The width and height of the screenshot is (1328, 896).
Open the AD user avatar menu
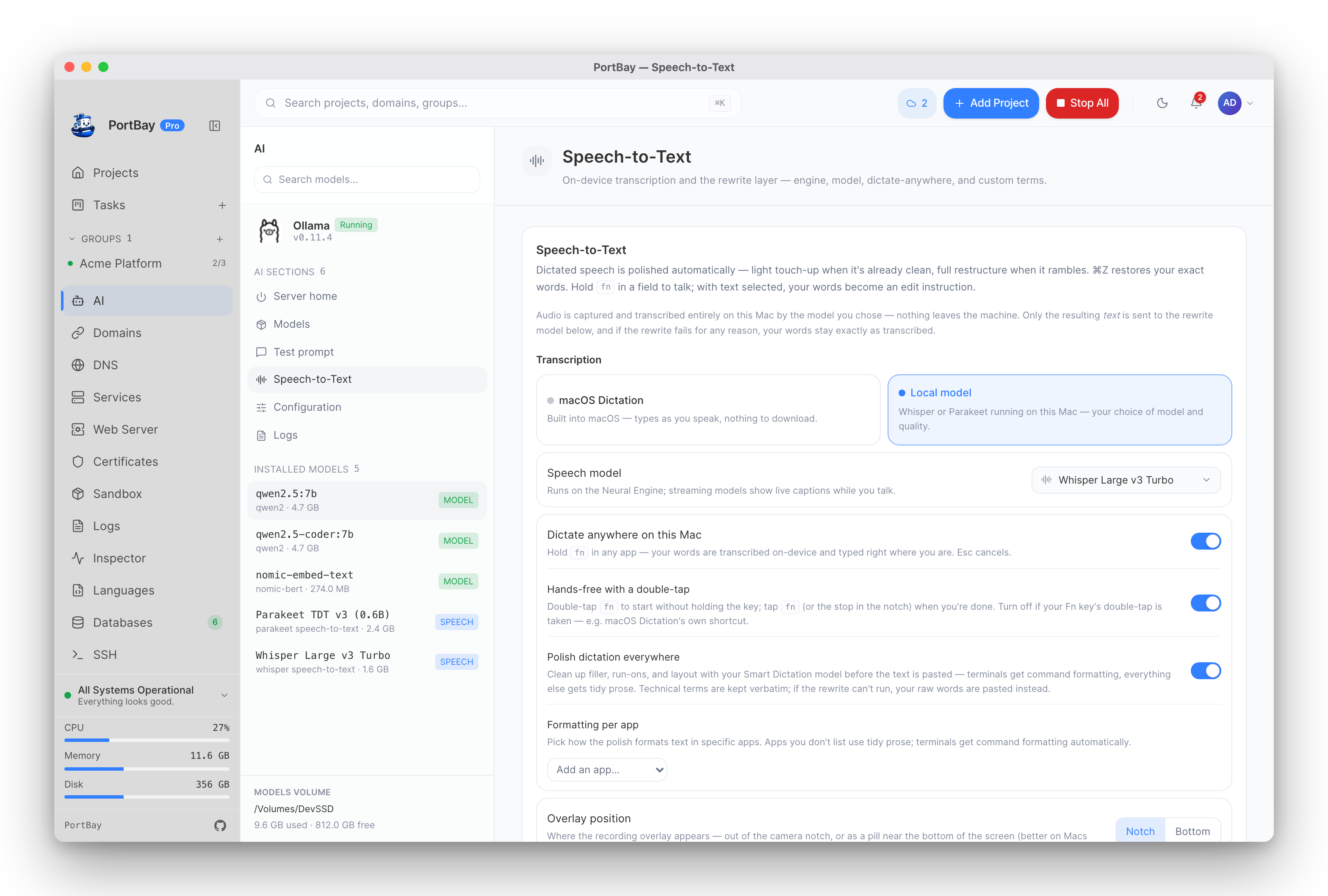tap(1229, 103)
